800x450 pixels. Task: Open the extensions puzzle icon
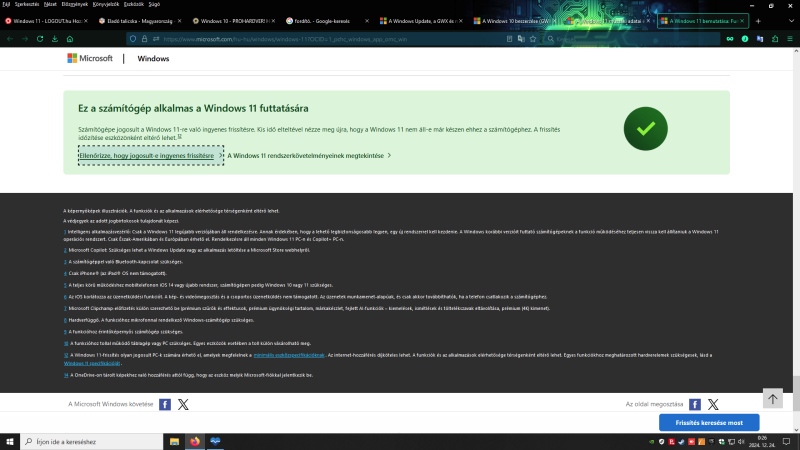pyautogui.click(x=775, y=39)
